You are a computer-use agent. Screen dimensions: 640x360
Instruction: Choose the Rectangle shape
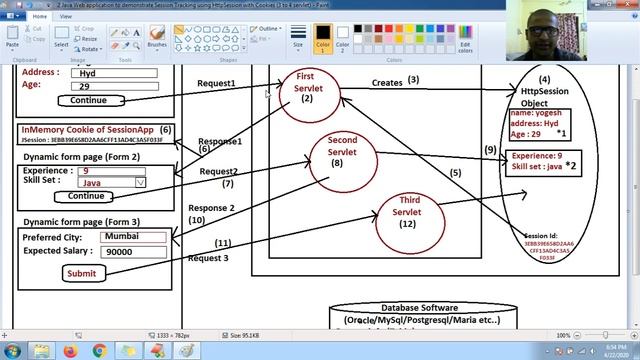point(207,30)
